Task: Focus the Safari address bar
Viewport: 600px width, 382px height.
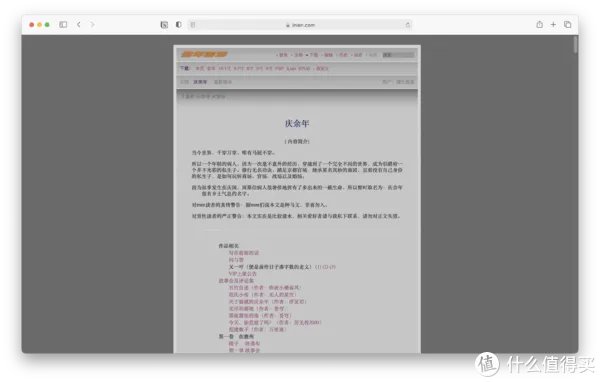Action: (x=300, y=25)
